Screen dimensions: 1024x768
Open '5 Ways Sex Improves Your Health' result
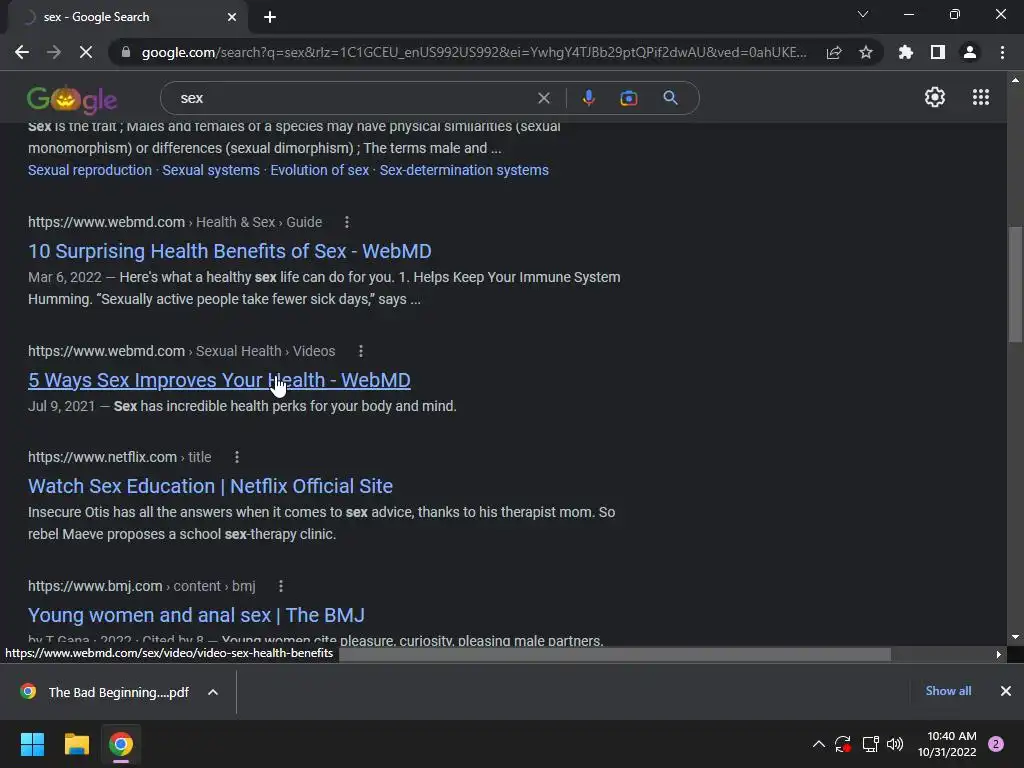click(219, 380)
